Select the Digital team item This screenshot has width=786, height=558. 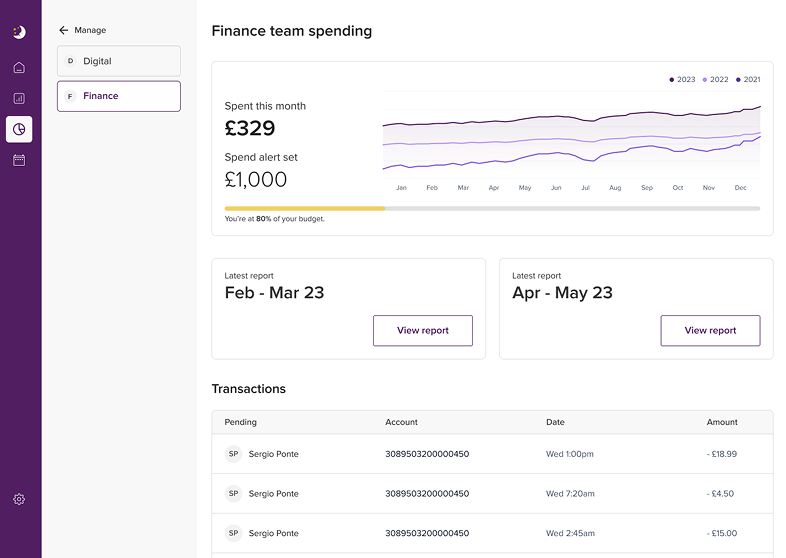point(119,61)
